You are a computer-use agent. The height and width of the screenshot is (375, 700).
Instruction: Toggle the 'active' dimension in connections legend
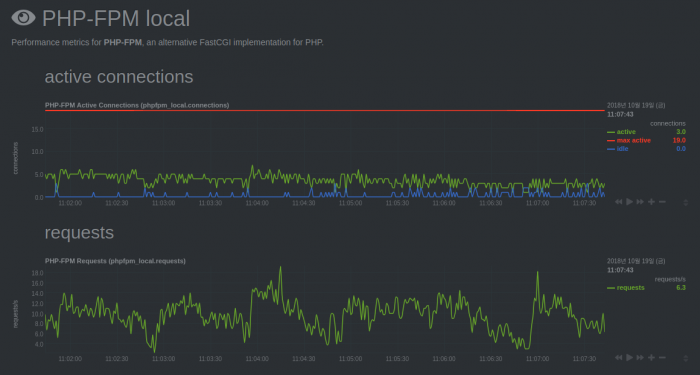626,132
